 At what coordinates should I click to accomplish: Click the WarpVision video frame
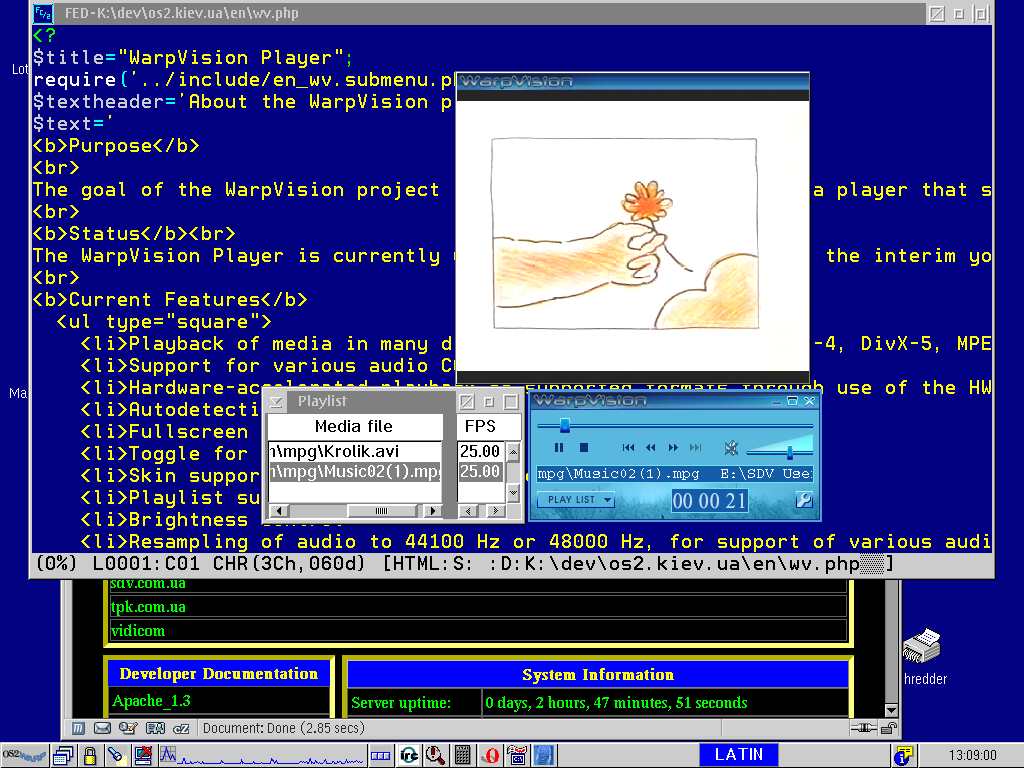tap(632, 236)
